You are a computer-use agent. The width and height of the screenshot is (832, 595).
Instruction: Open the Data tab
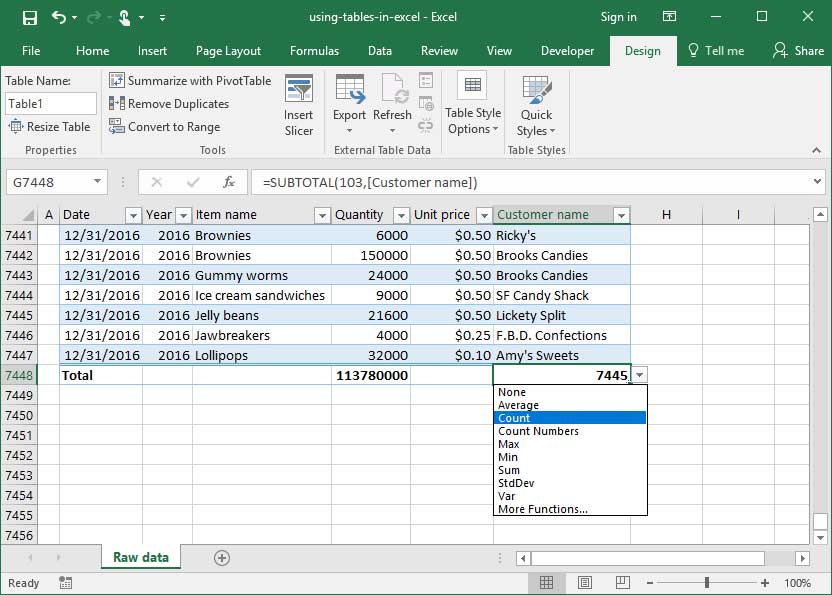(380, 51)
